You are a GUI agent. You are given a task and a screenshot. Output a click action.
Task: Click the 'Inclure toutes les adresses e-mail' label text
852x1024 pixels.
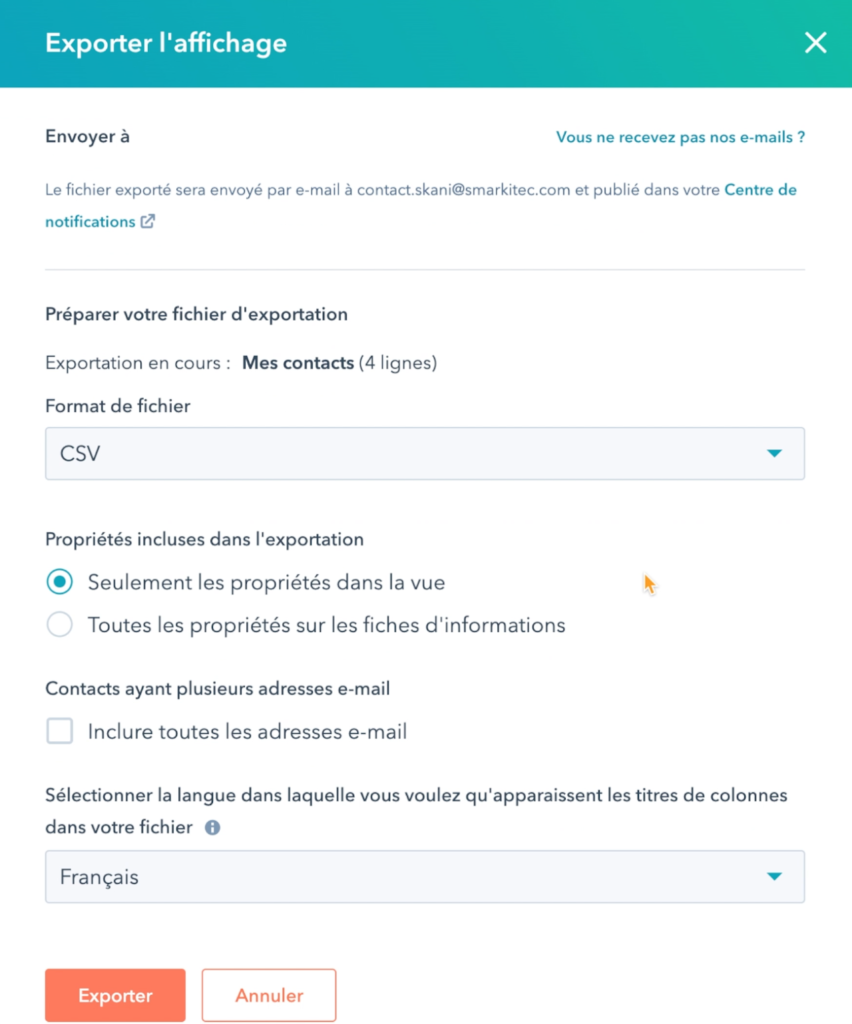(247, 731)
